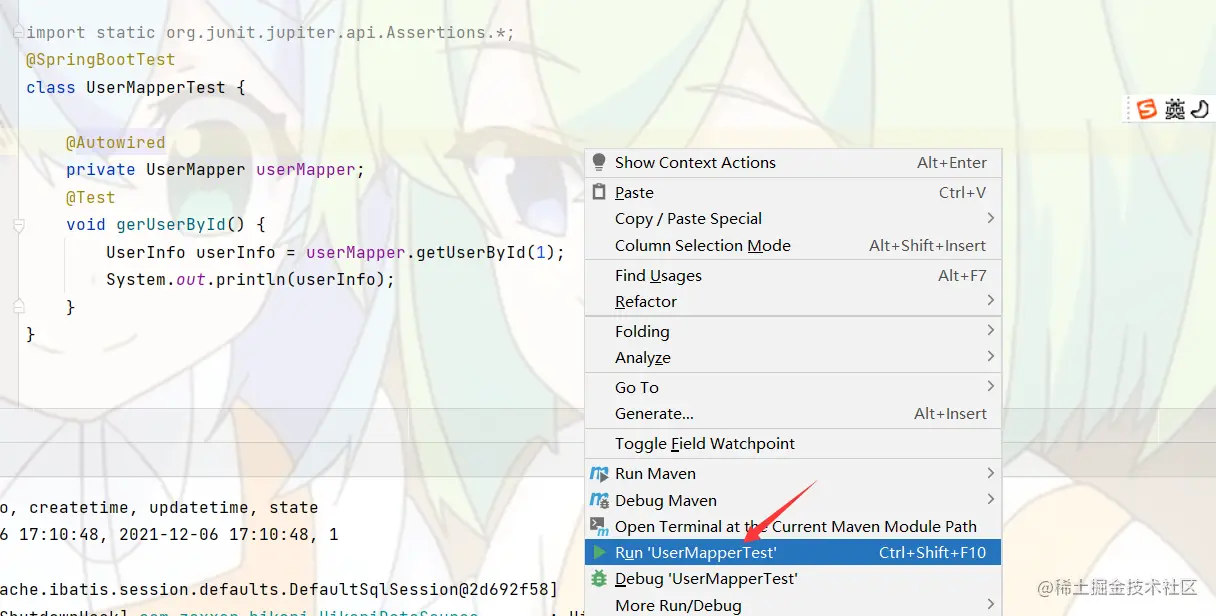Click the System.out.println(userInfo) line
This screenshot has width=1216, height=616.
click(x=251, y=279)
